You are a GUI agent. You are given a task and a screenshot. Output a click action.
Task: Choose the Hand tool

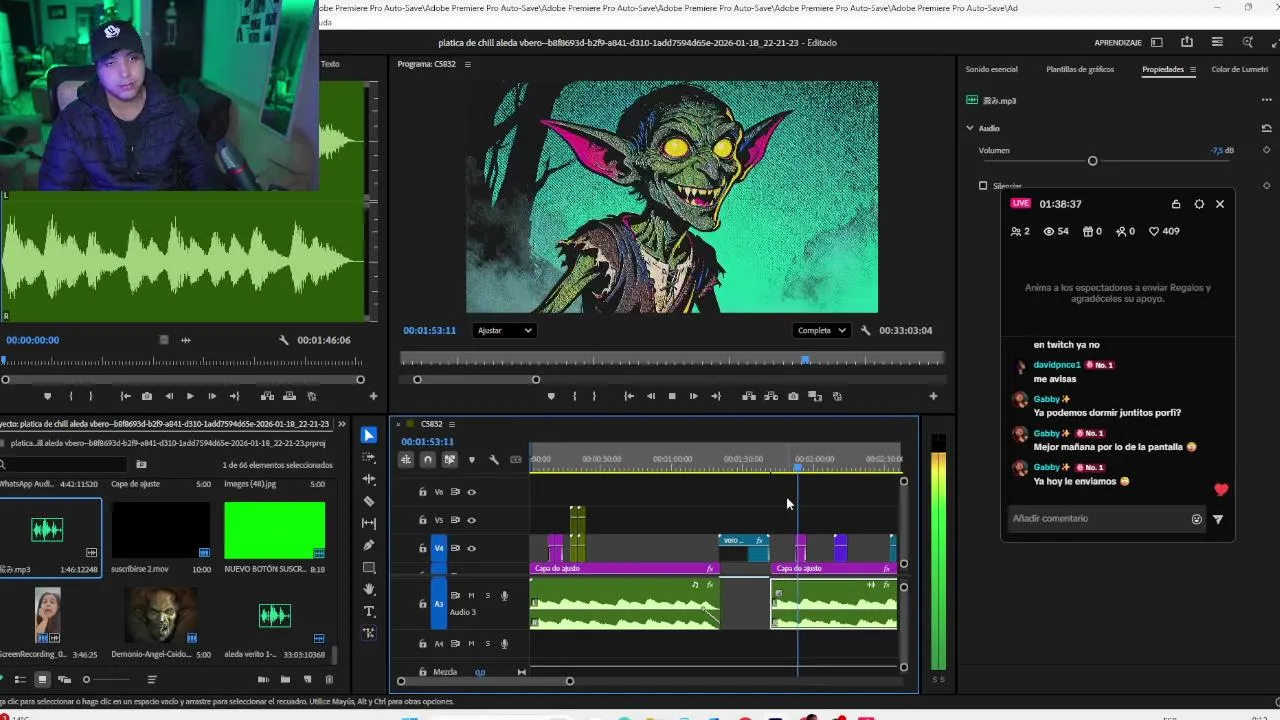(x=369, y=589)
